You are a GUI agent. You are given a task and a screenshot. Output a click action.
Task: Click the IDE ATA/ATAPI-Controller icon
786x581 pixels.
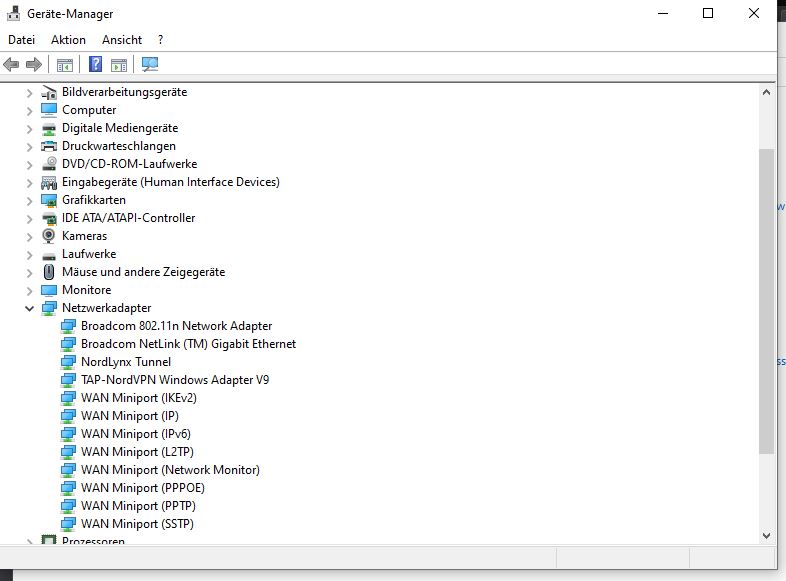coord(49,218)
